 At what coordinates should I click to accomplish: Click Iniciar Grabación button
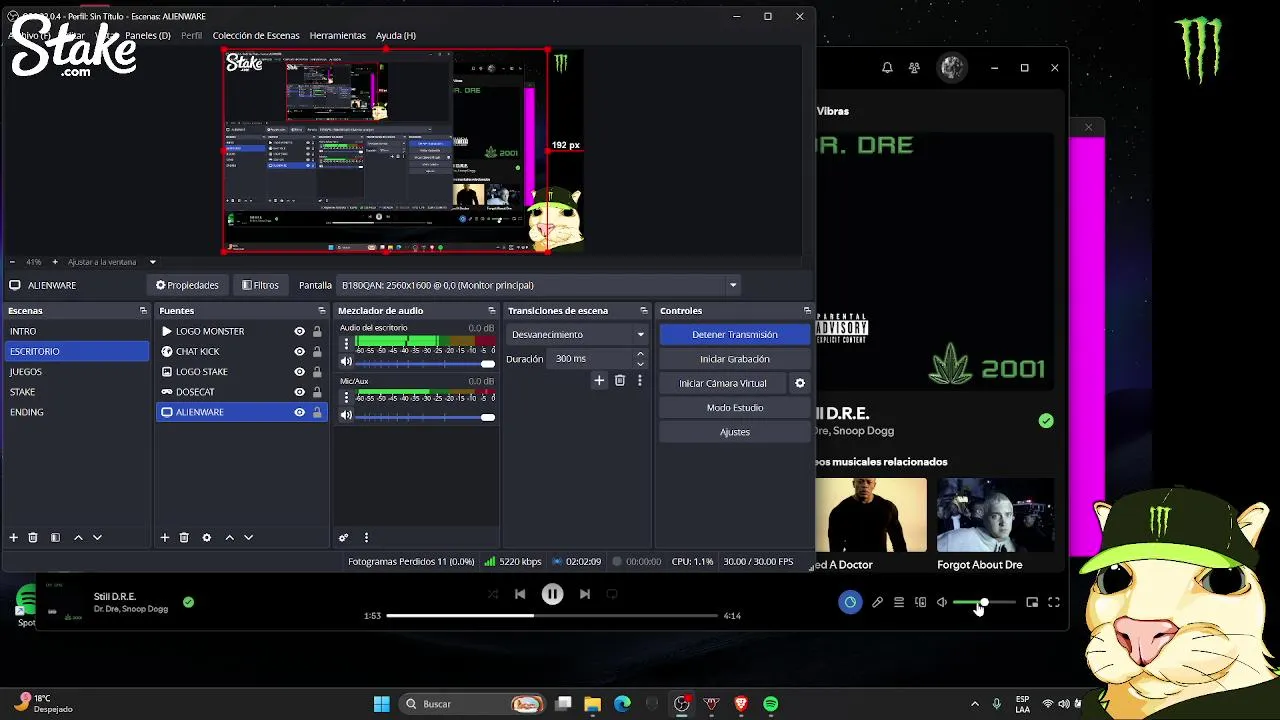click(735, 359)
